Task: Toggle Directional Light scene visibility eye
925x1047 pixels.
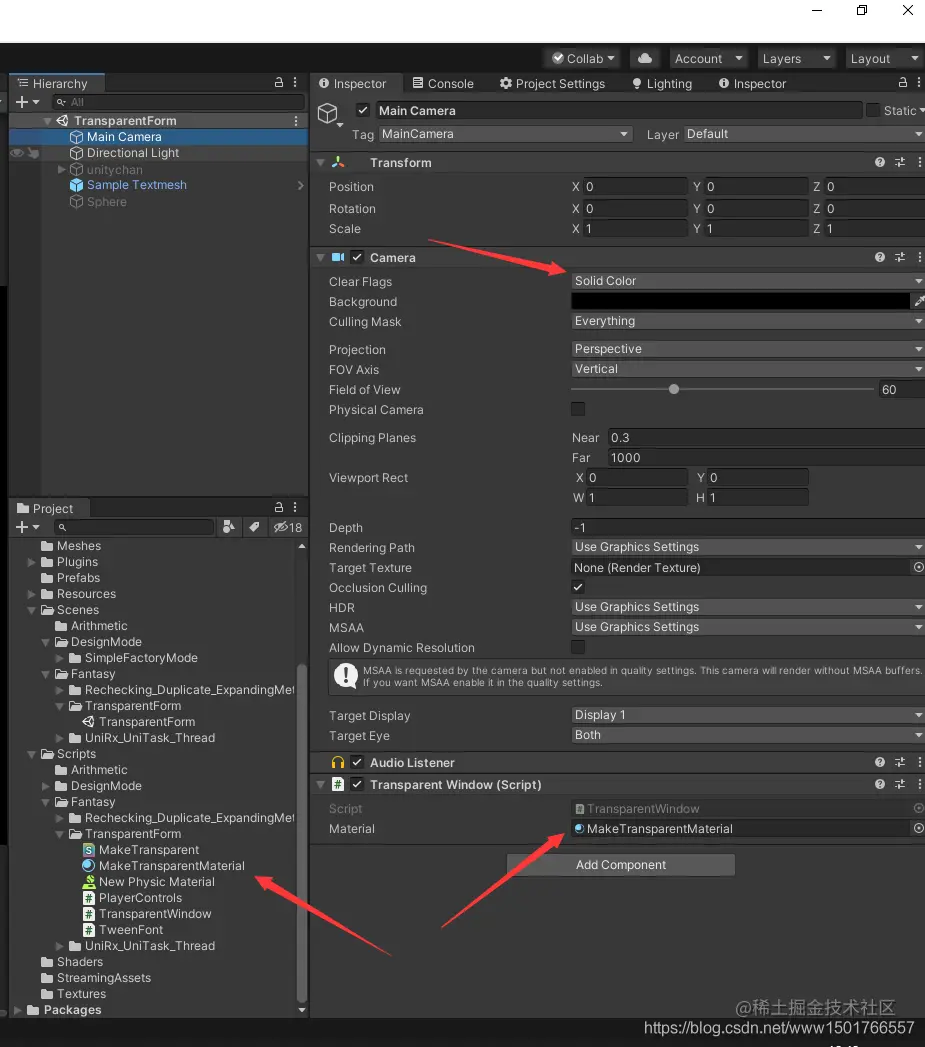Action: pyautogui.click(x=17, y=153)
